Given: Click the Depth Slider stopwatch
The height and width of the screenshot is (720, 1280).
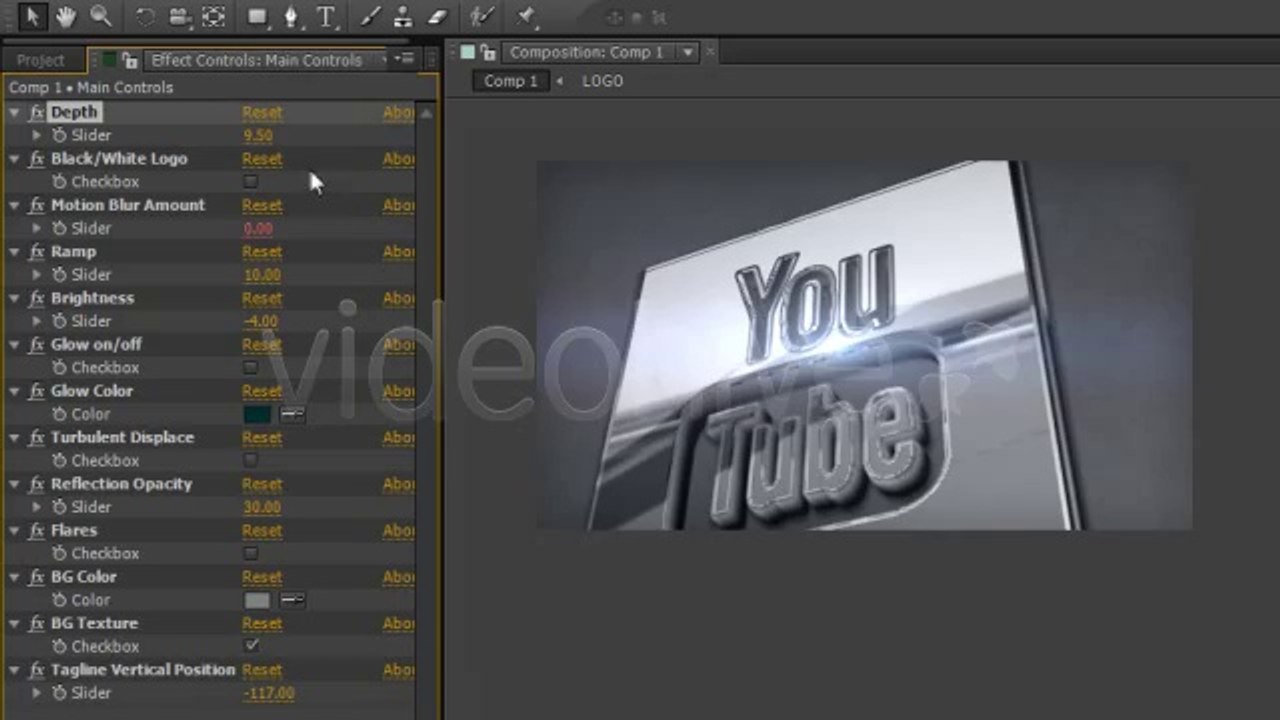Looking at the screenshot, I should pos(59,135).
